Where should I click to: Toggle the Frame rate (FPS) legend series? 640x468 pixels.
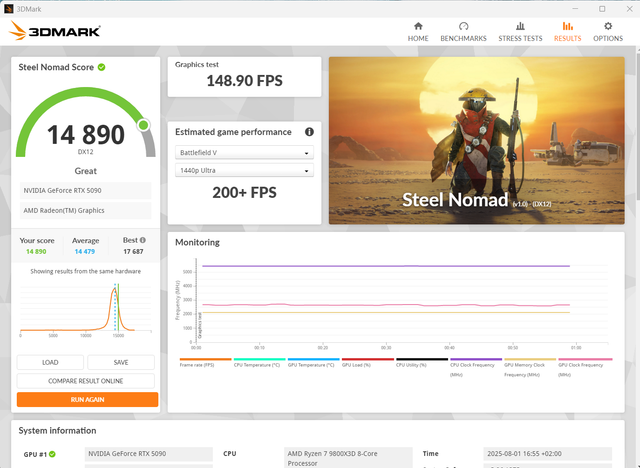[x=205, y=363]
